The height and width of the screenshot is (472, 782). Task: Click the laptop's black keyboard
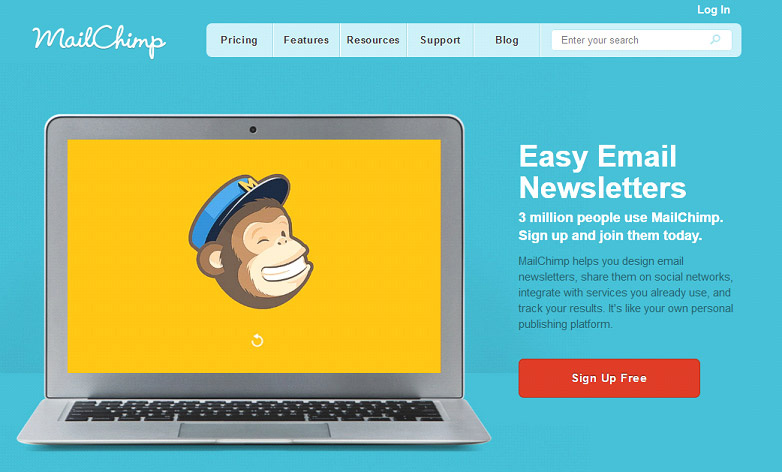click(254, 411)
